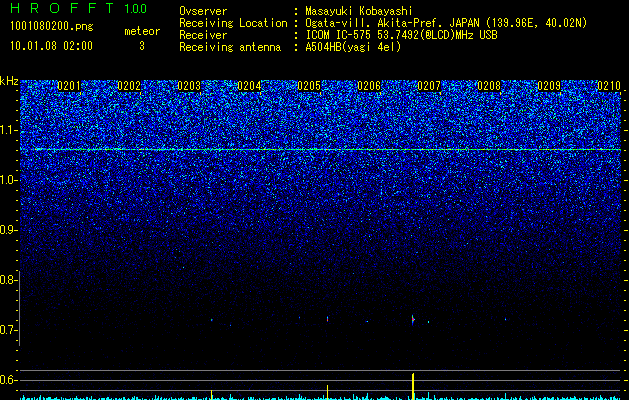
Task: Click the Ovserver field label
Action: (x=203, y=11)
